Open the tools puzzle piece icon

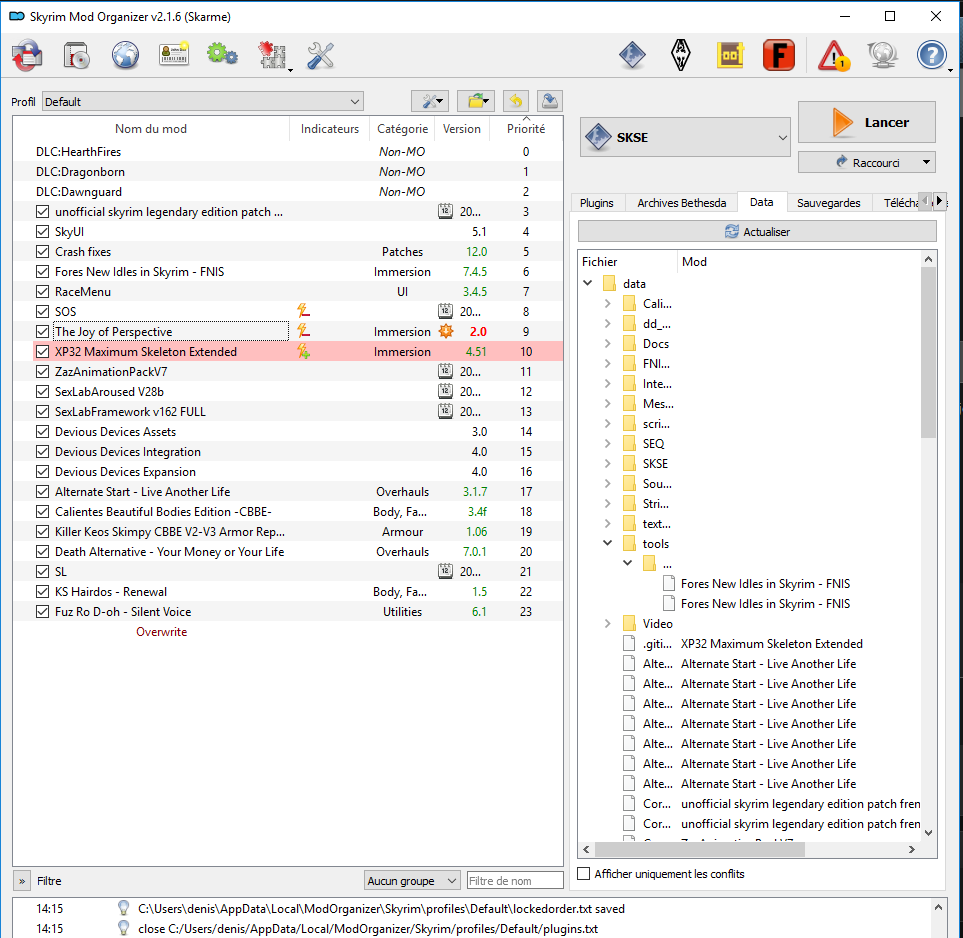(x=272, y=56)
